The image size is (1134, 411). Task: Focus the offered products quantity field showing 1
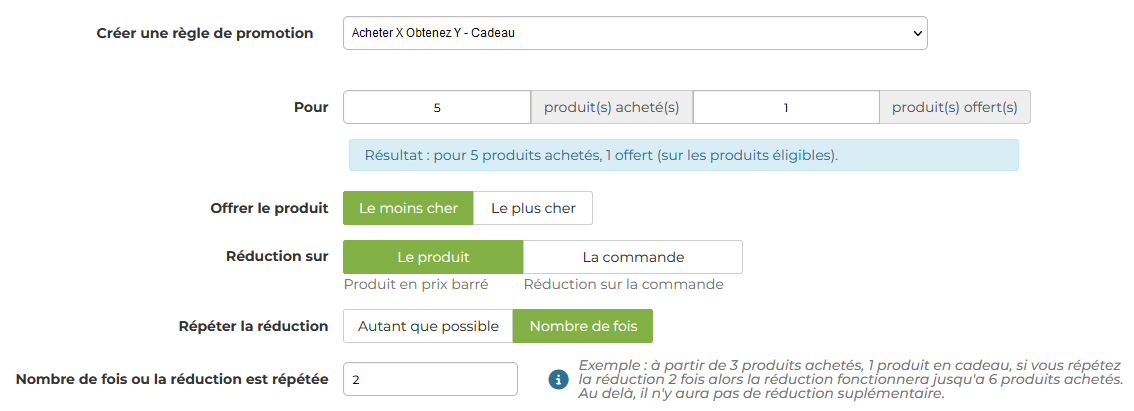click(x=786, y=107)
